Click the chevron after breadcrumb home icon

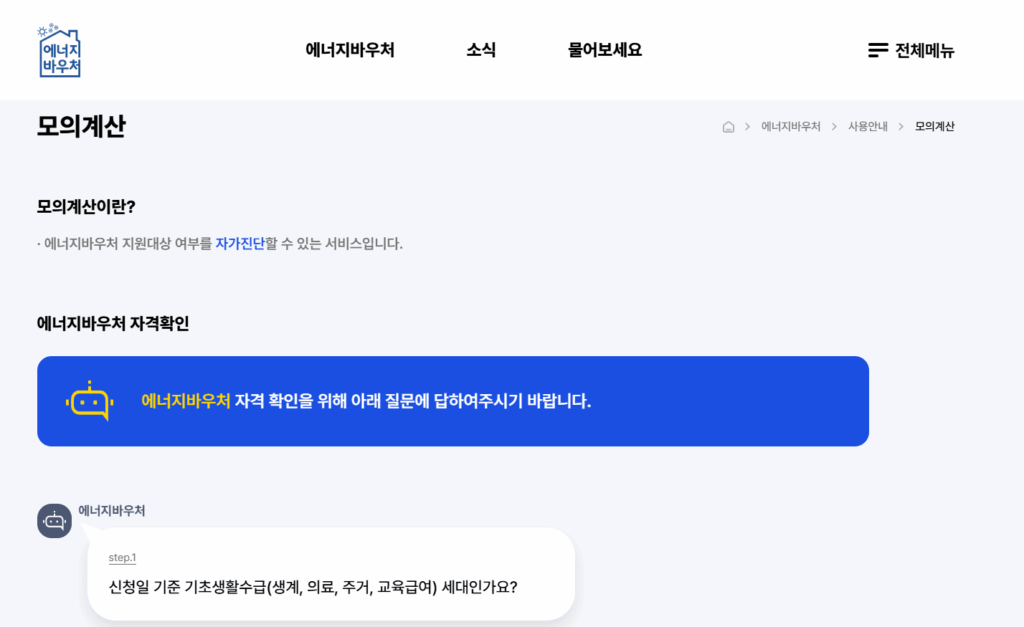pos(747,127)
